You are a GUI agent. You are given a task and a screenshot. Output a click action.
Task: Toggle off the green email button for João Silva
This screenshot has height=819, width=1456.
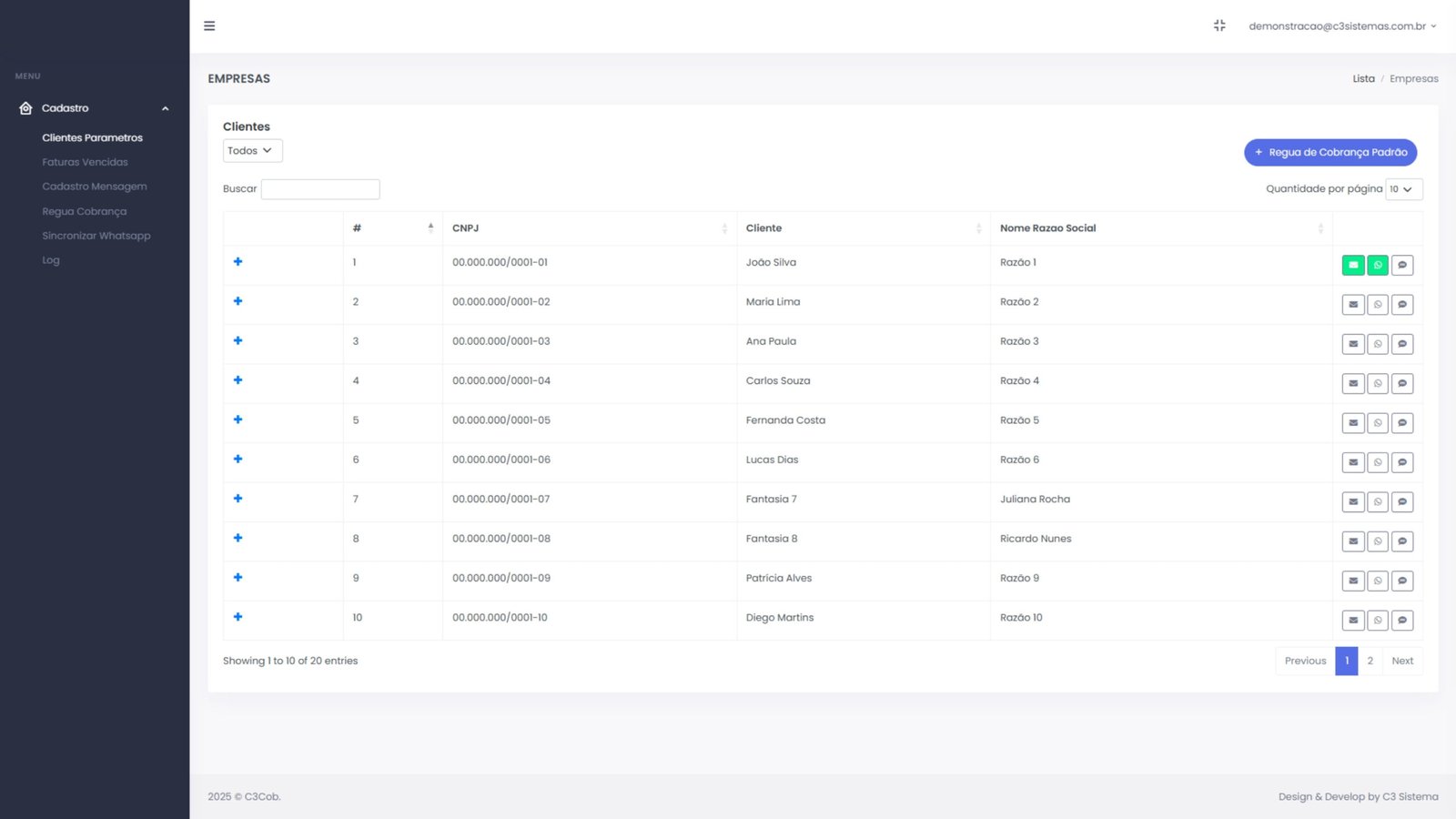tap(1353, 266)
